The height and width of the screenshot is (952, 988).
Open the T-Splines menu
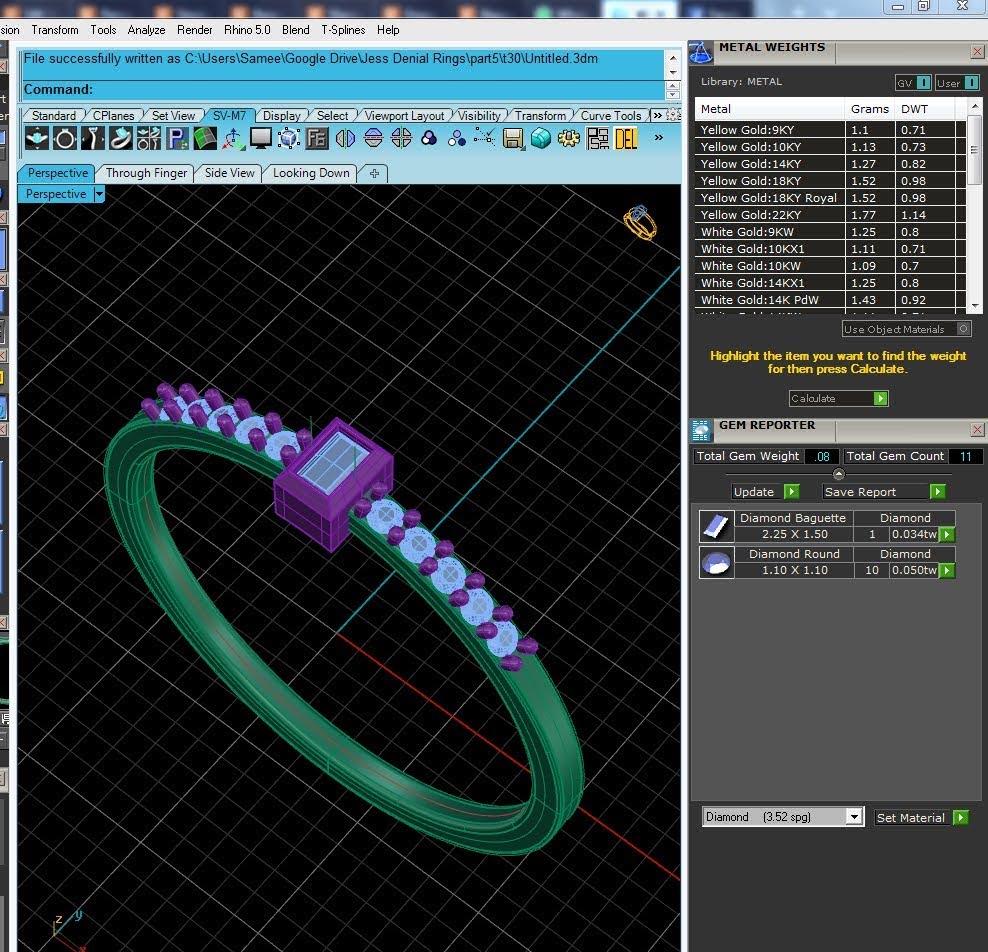coord(343,30)
